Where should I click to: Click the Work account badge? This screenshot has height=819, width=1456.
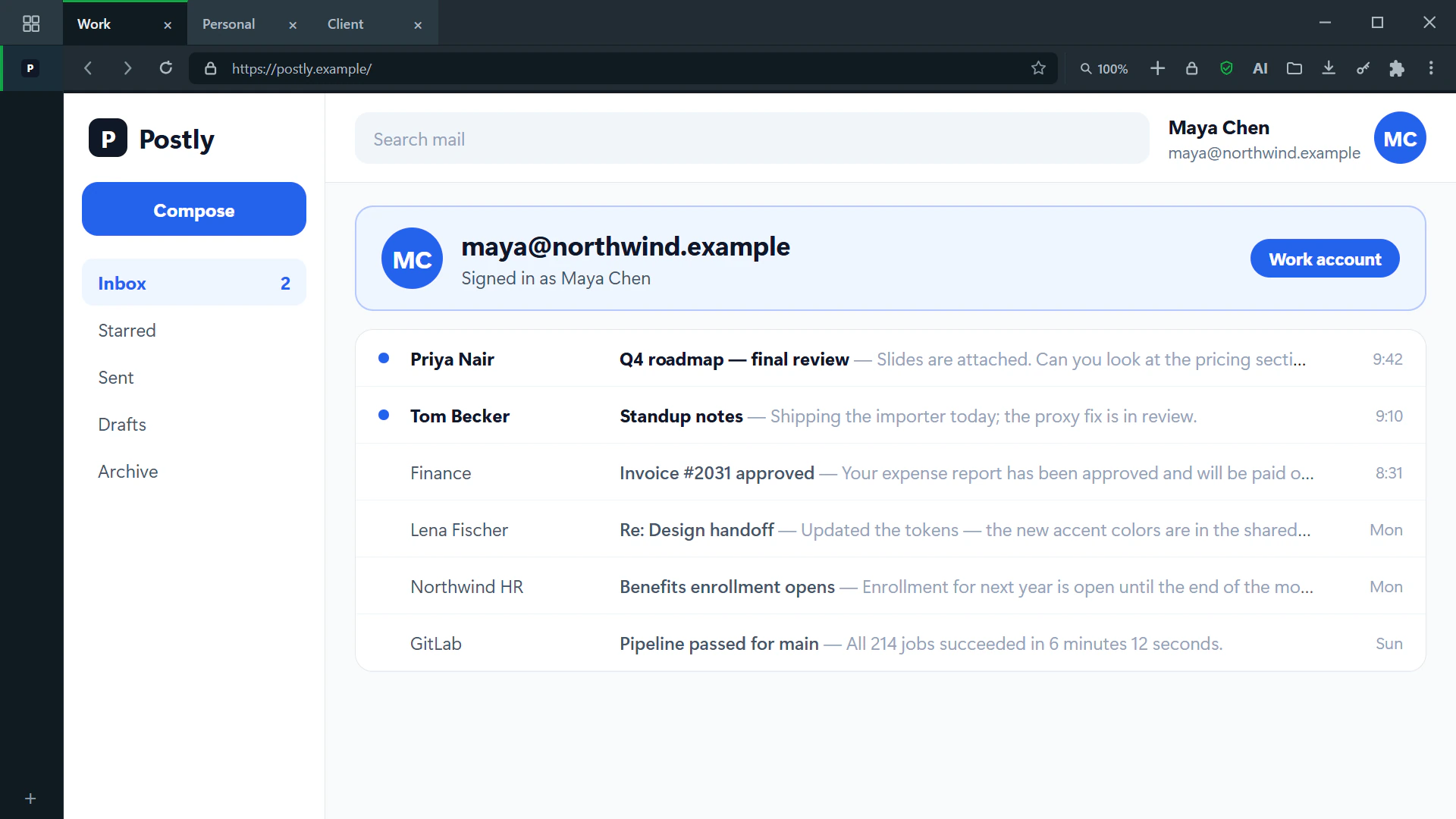tap(1324, 259)
